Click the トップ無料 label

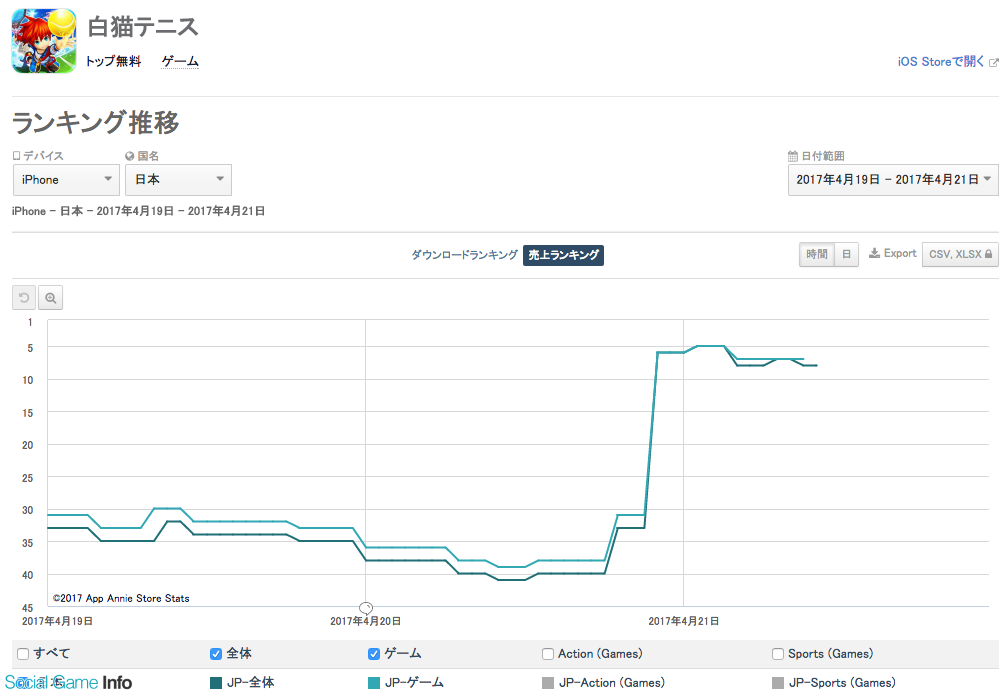pyautogui.click(x=113, y=61)
